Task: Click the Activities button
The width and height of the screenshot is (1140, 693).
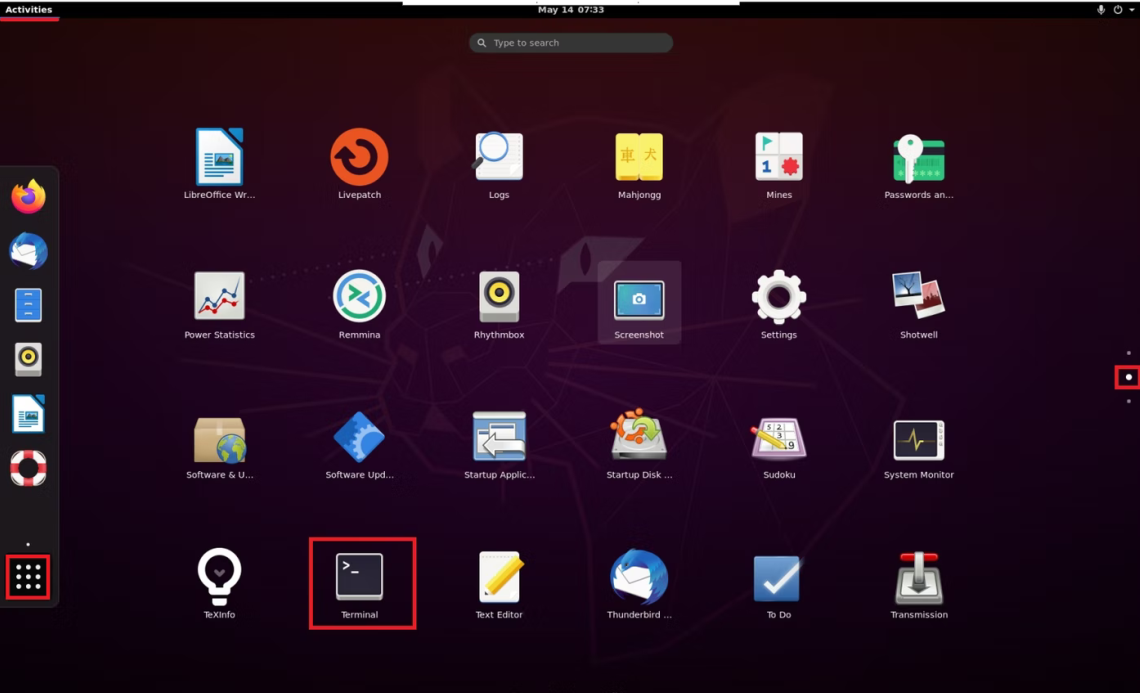Action: tap(29, 9)
